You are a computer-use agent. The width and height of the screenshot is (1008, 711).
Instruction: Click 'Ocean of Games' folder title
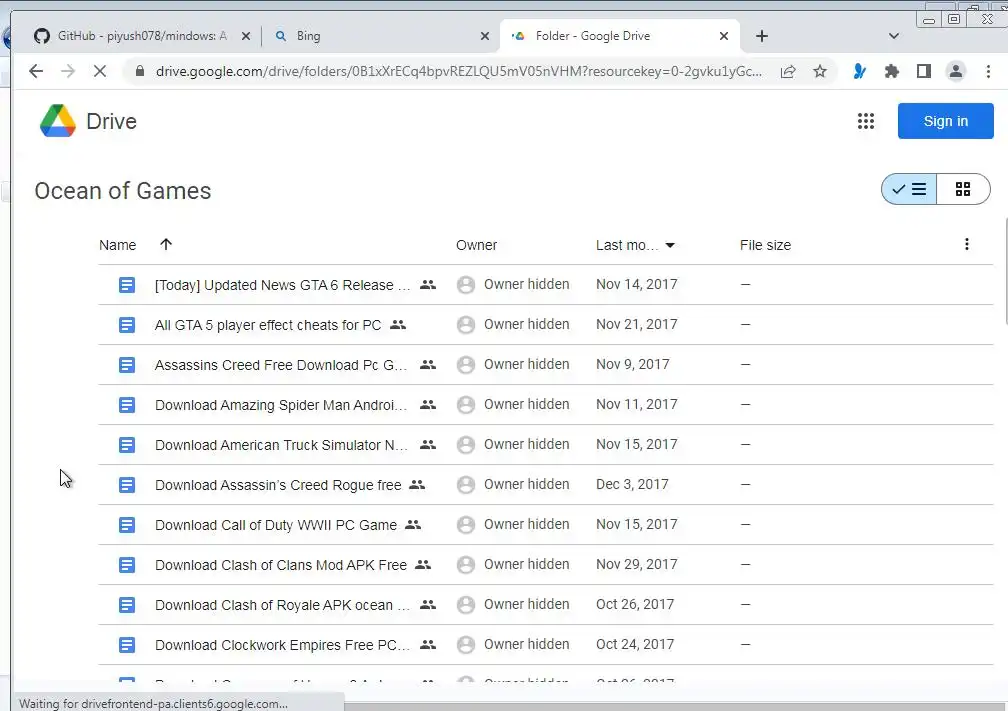tap(123, 191)
